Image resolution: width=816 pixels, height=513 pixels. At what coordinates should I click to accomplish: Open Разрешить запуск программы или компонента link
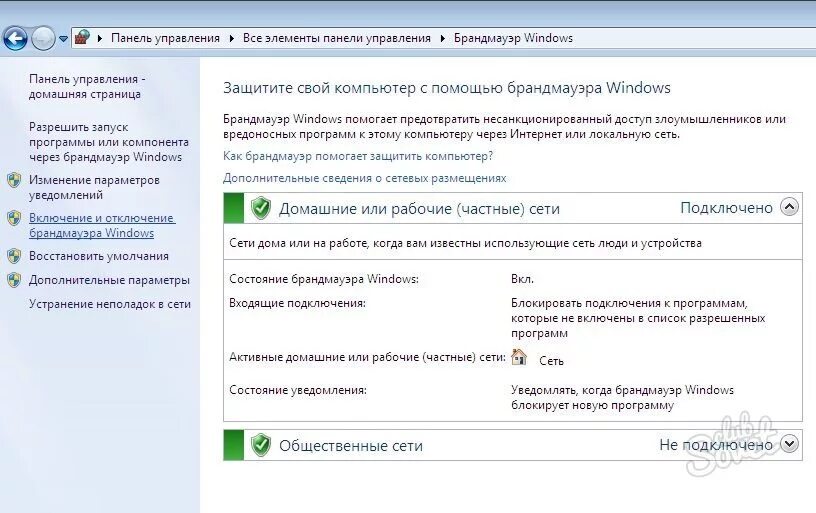tap(109, 142)
